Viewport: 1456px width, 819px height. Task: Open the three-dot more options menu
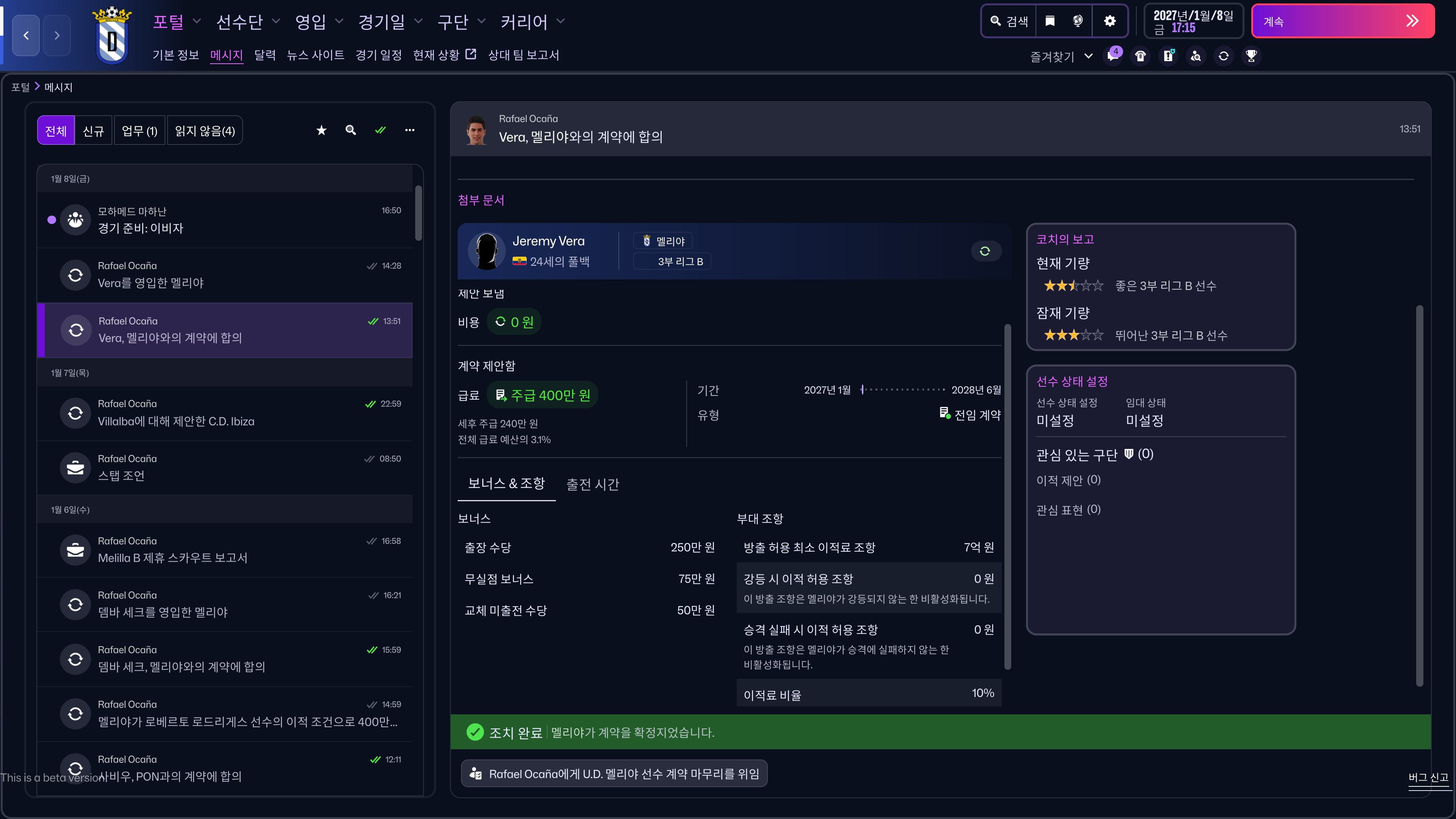click(x=410, y=130)
